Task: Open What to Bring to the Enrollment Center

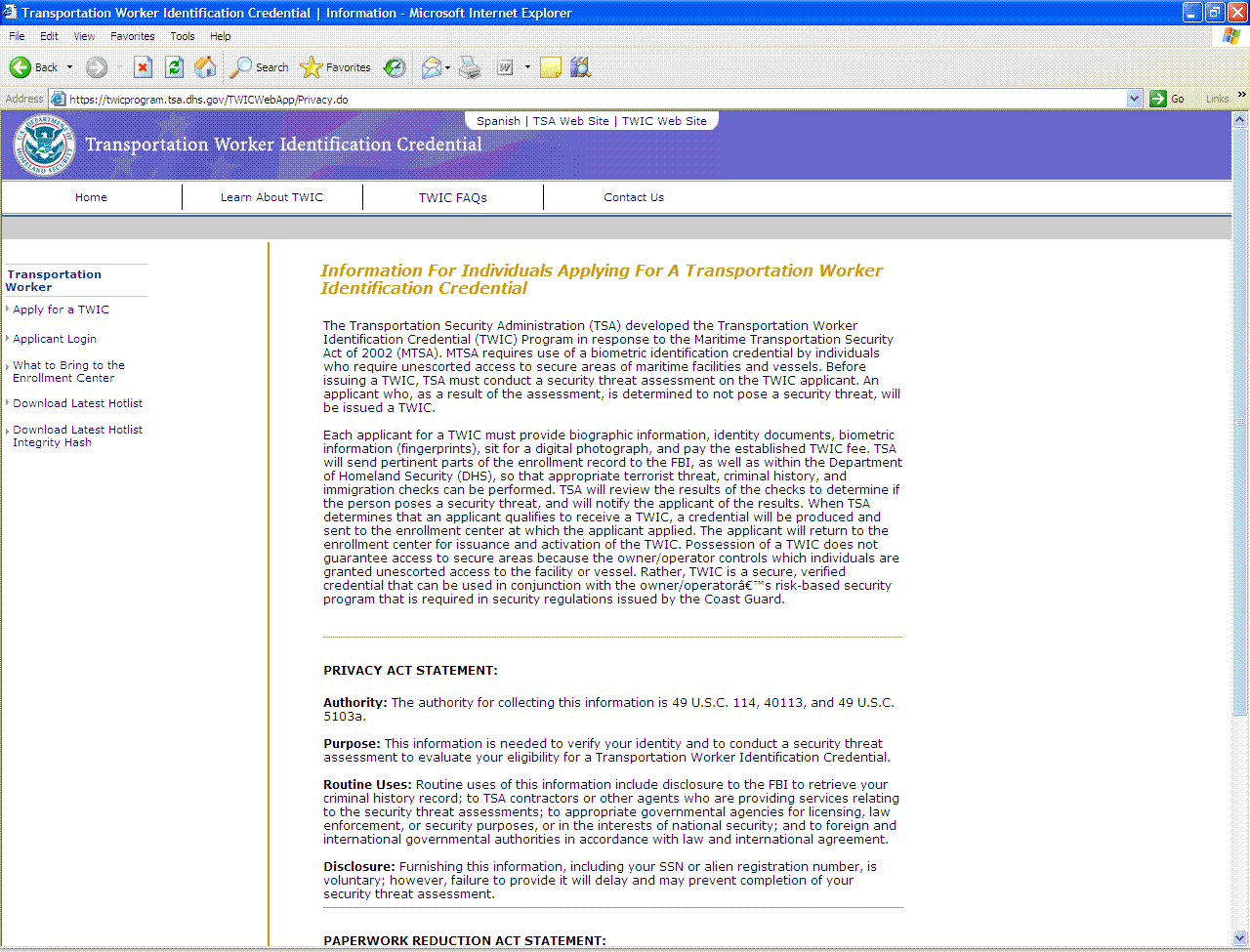Action: tap(68, 371)
